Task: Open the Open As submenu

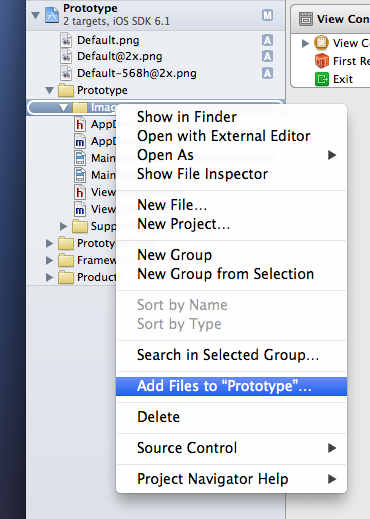Action: coord(231,155)
